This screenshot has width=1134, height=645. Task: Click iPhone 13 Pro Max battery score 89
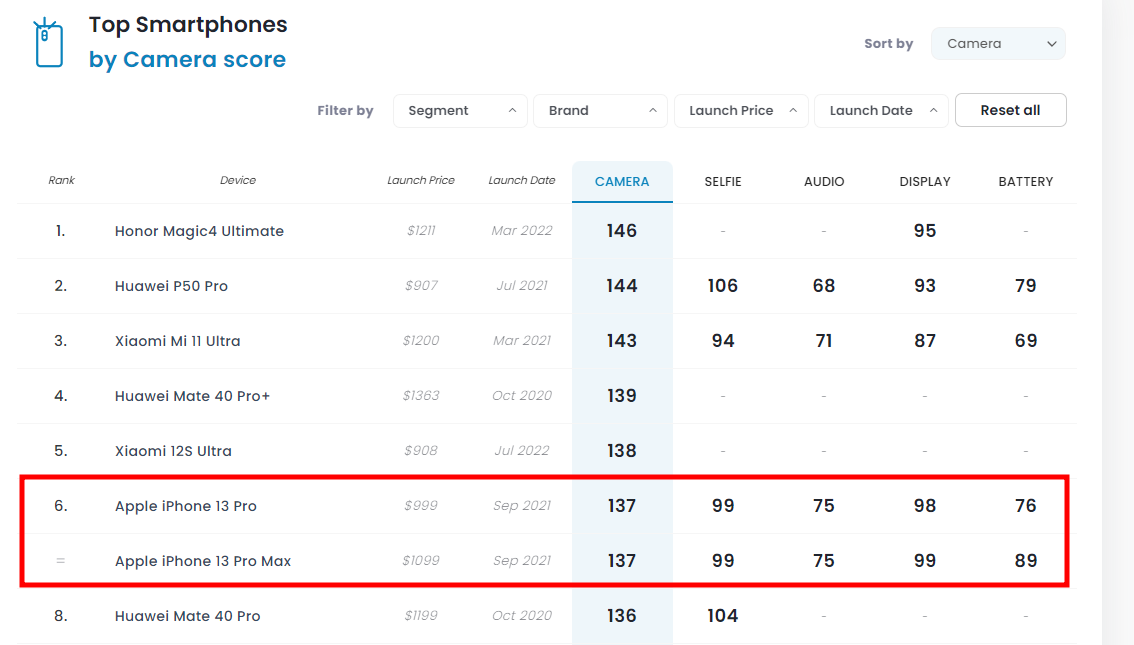point(1026,560)
